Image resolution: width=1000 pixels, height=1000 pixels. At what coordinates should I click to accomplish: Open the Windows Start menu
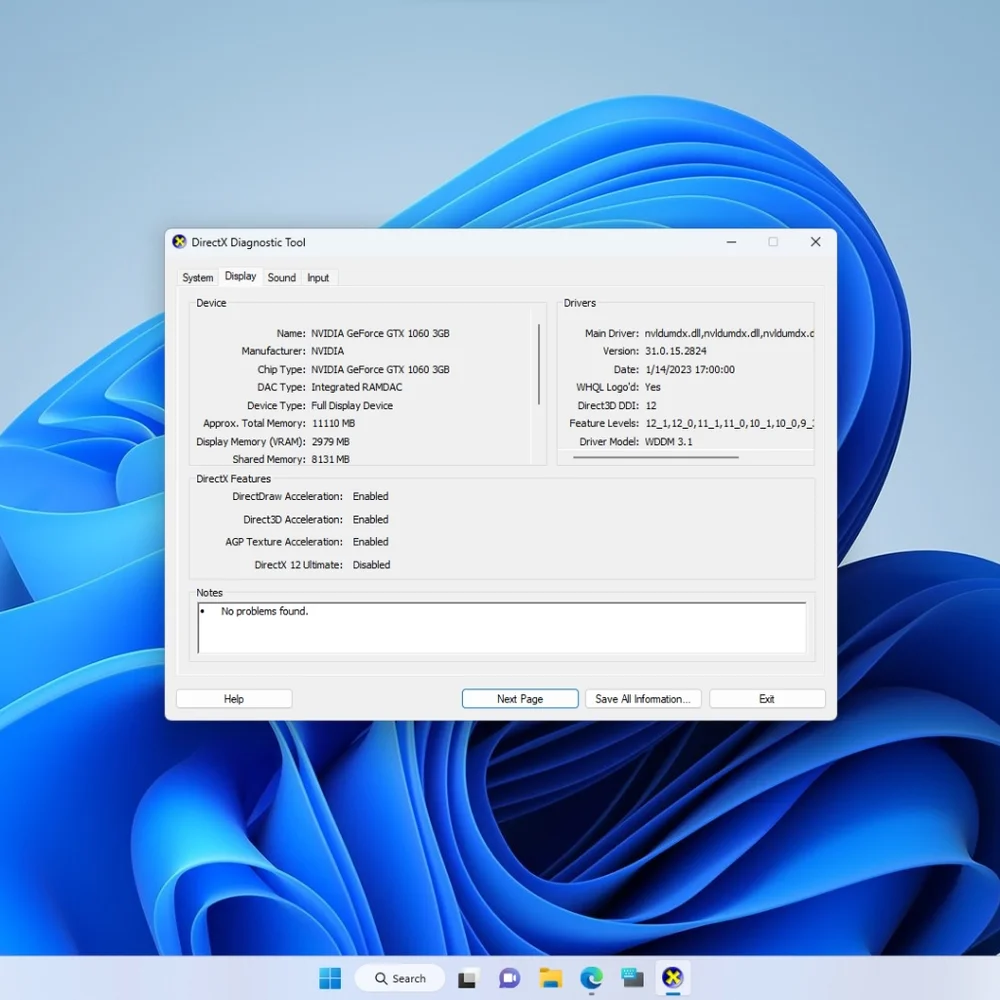[x=330, y=978]
